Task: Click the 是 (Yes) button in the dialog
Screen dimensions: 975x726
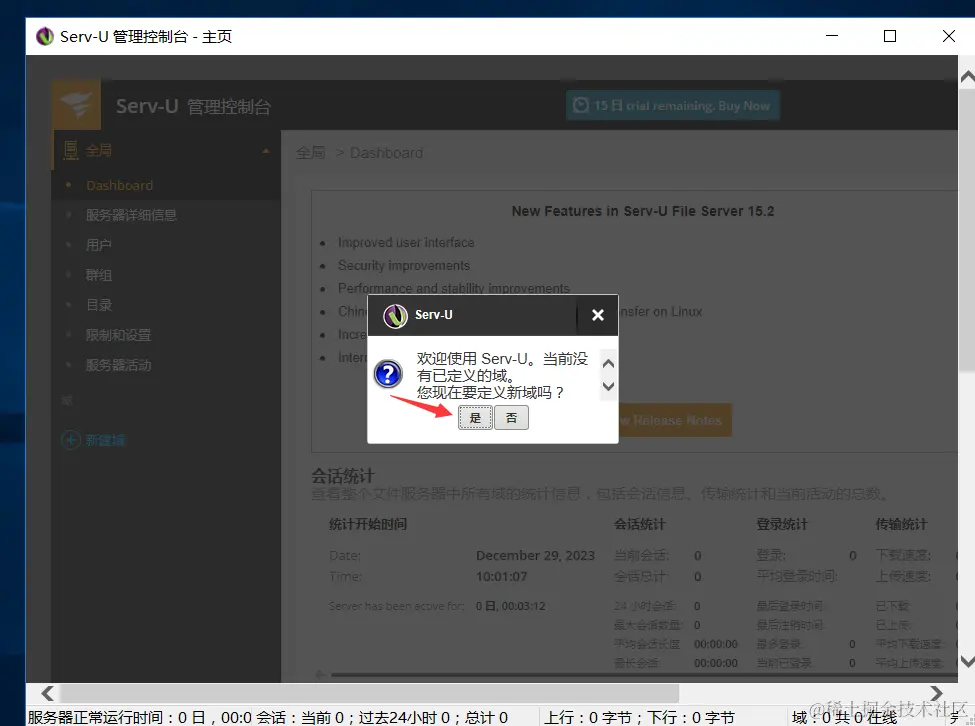Action: pos(475,418)
